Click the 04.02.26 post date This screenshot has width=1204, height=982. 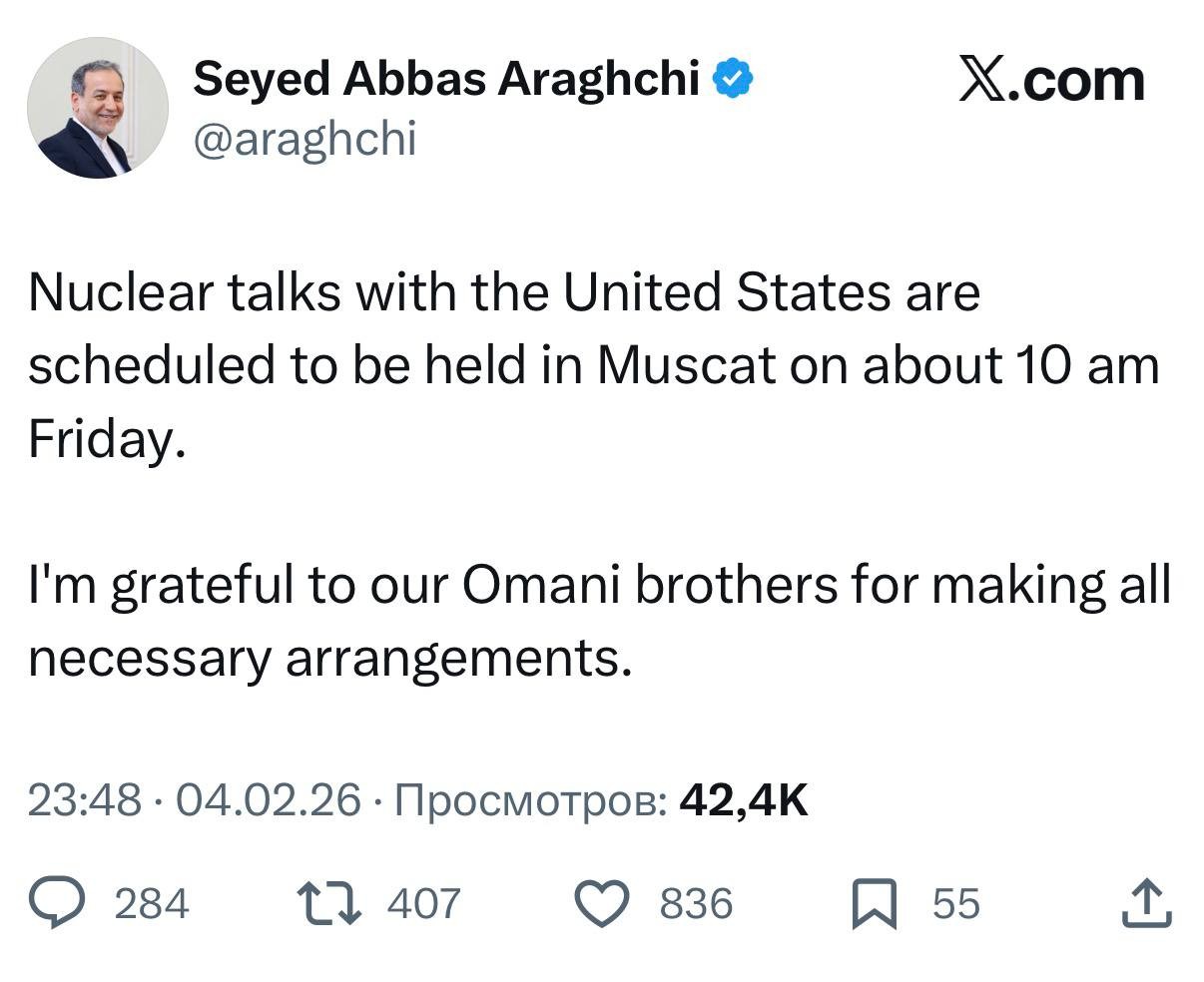(268, 799)
